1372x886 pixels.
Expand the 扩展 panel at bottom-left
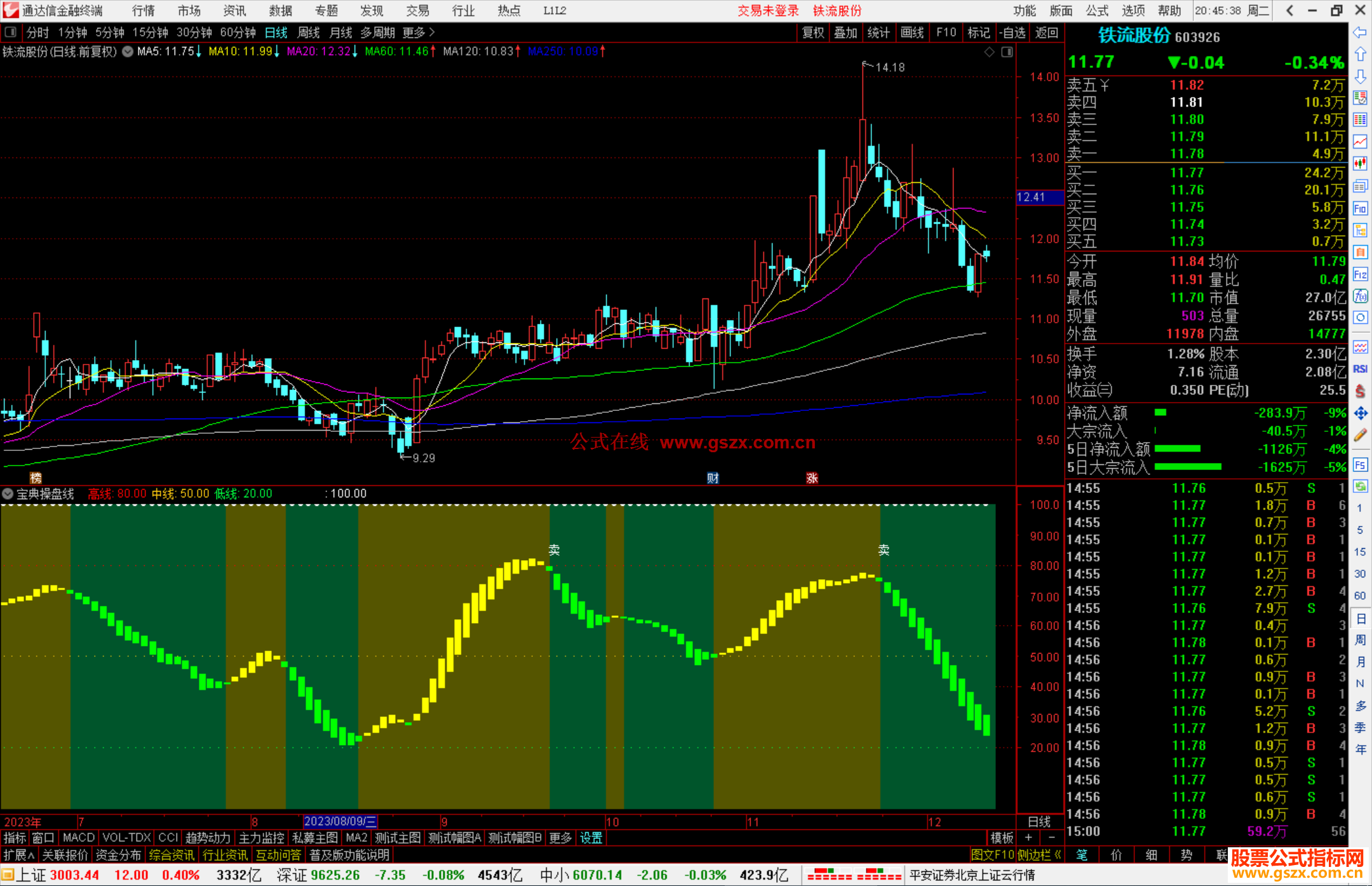(x=19, y=855)
